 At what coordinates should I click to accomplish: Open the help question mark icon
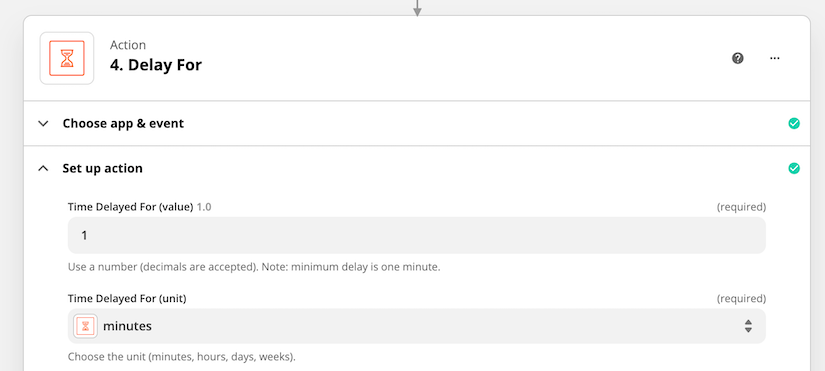(x=738, y=58)
